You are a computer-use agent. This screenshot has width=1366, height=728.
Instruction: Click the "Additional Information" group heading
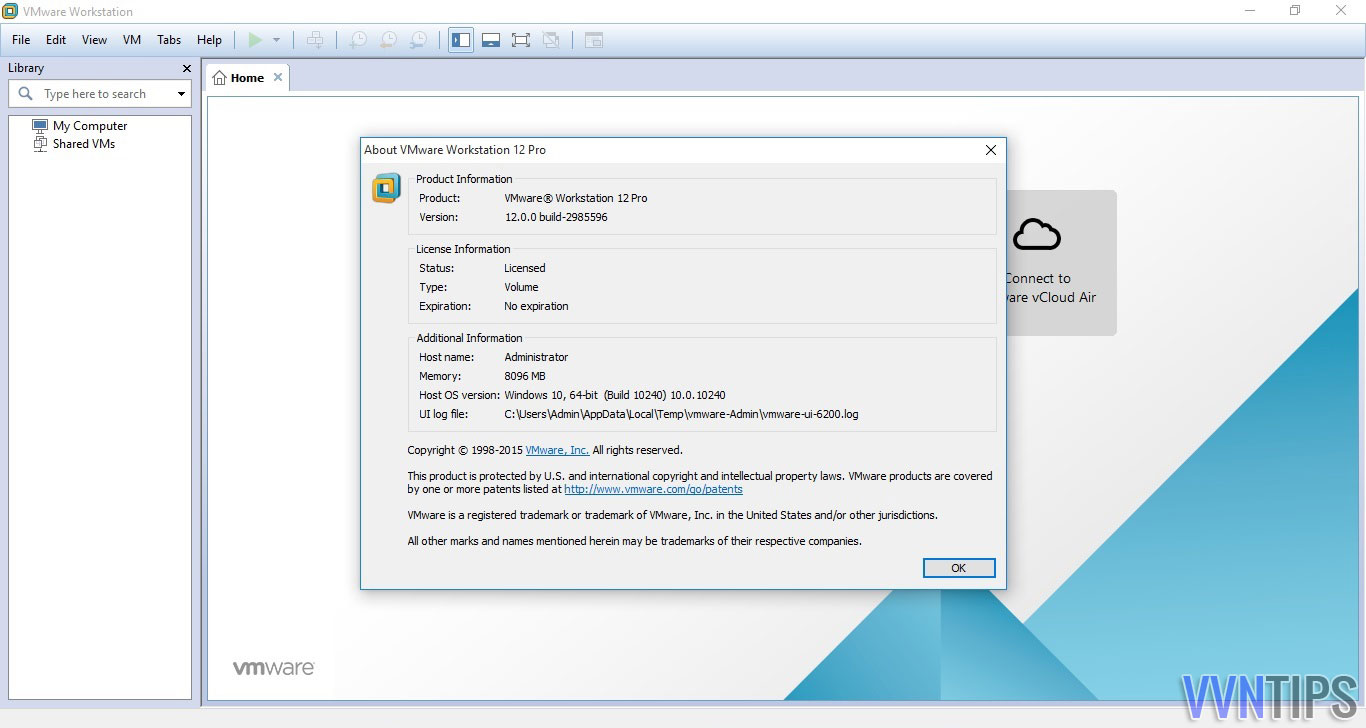click(x=469, y=338)
